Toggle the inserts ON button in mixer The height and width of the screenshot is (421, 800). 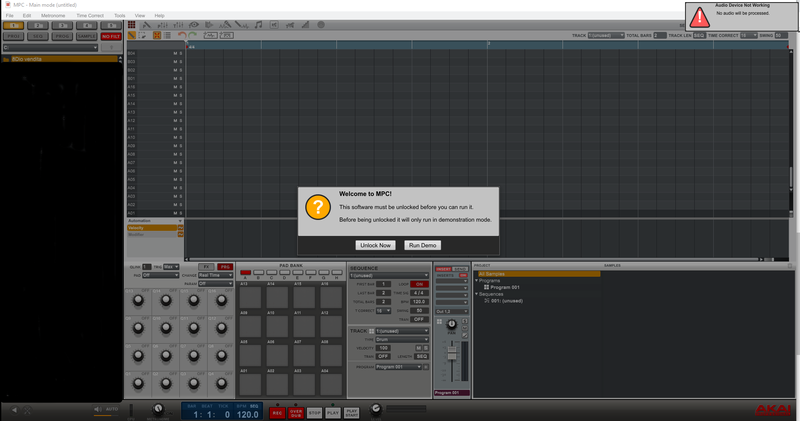tap(463, 276)
